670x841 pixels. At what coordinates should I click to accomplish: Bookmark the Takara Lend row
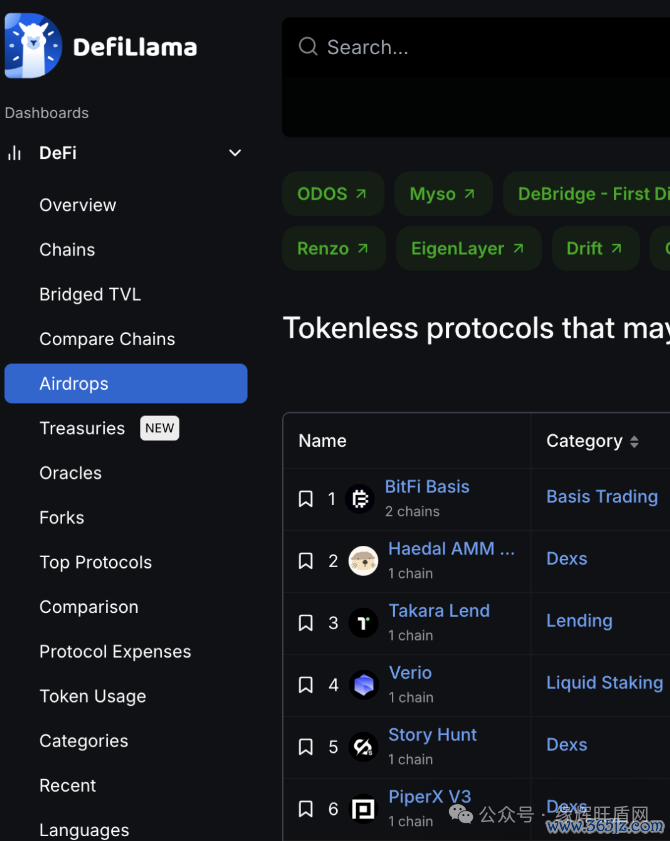pyautogui.click(x=306, y=623)
